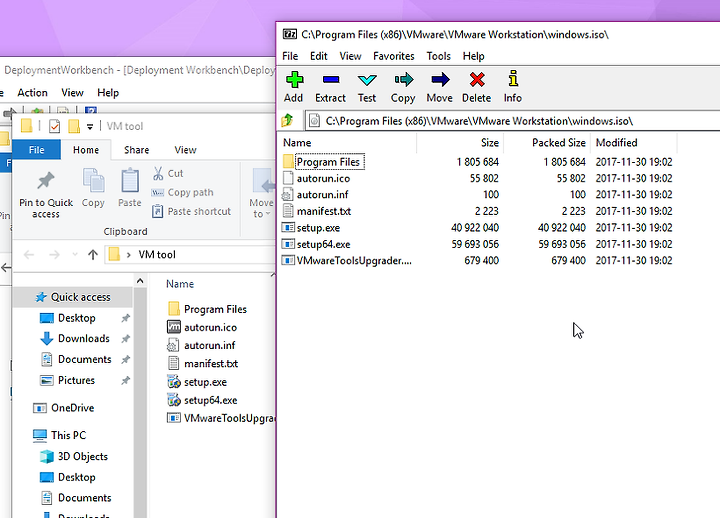Select Program Files folder in Explorer

pos(215,309)
